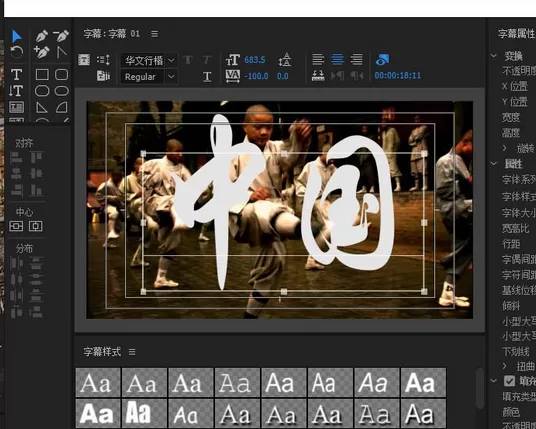Viewport: 536px width, 429px height.
Task: Collapse the 变换 section
Action: point(494,55)
